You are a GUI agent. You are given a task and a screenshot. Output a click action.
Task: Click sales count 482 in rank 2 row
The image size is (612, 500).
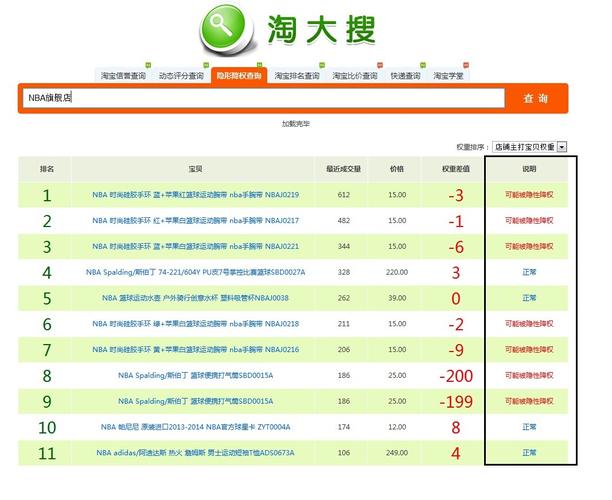pyautogui.click(x=343, y=221)
